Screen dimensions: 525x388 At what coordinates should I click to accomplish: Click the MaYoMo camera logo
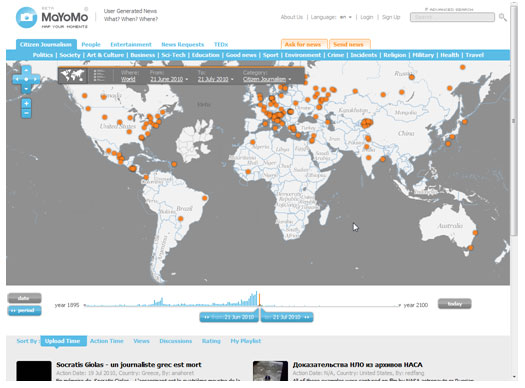pyautogui.click(x=26, y=17)
